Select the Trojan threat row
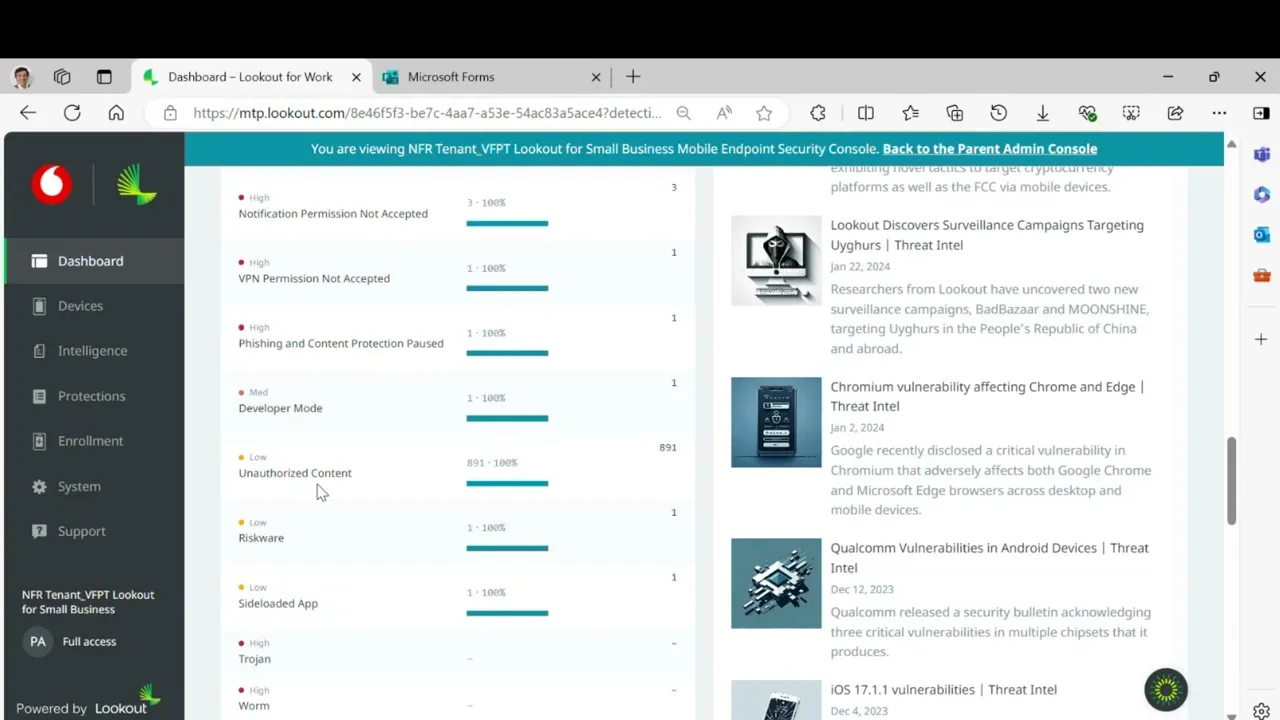 click(458, 652)
